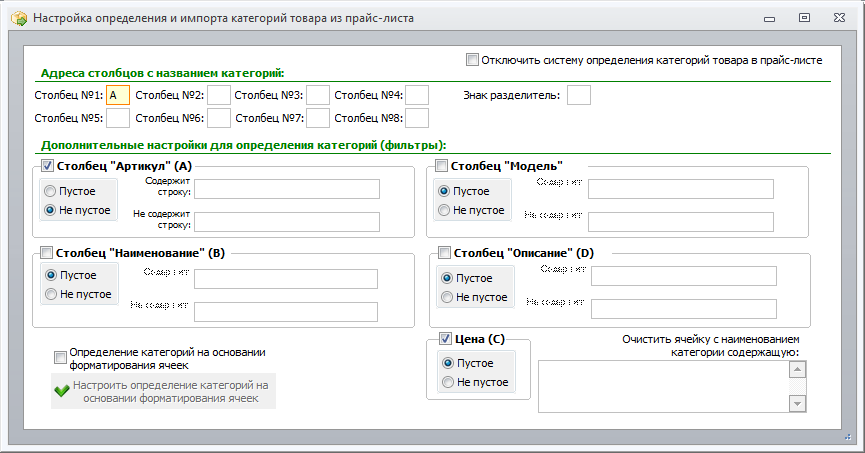Uncheck the Столбец "Артикул" (A) checkbox
Image resolution: width=865 pixels, height=453 pixels.
point(47,166)
